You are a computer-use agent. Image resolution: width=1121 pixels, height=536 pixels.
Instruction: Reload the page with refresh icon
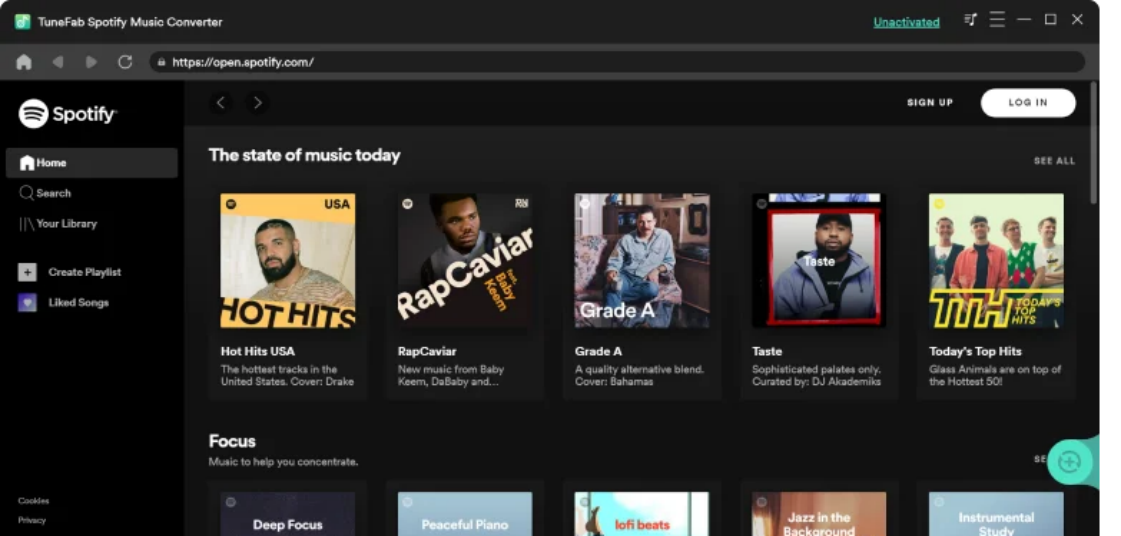point(125,62)
